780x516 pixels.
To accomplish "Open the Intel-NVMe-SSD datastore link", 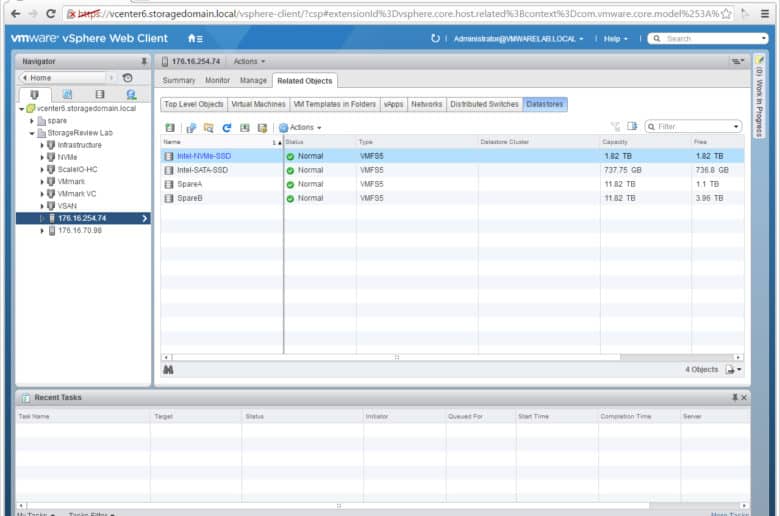I will tap(204, 156).
